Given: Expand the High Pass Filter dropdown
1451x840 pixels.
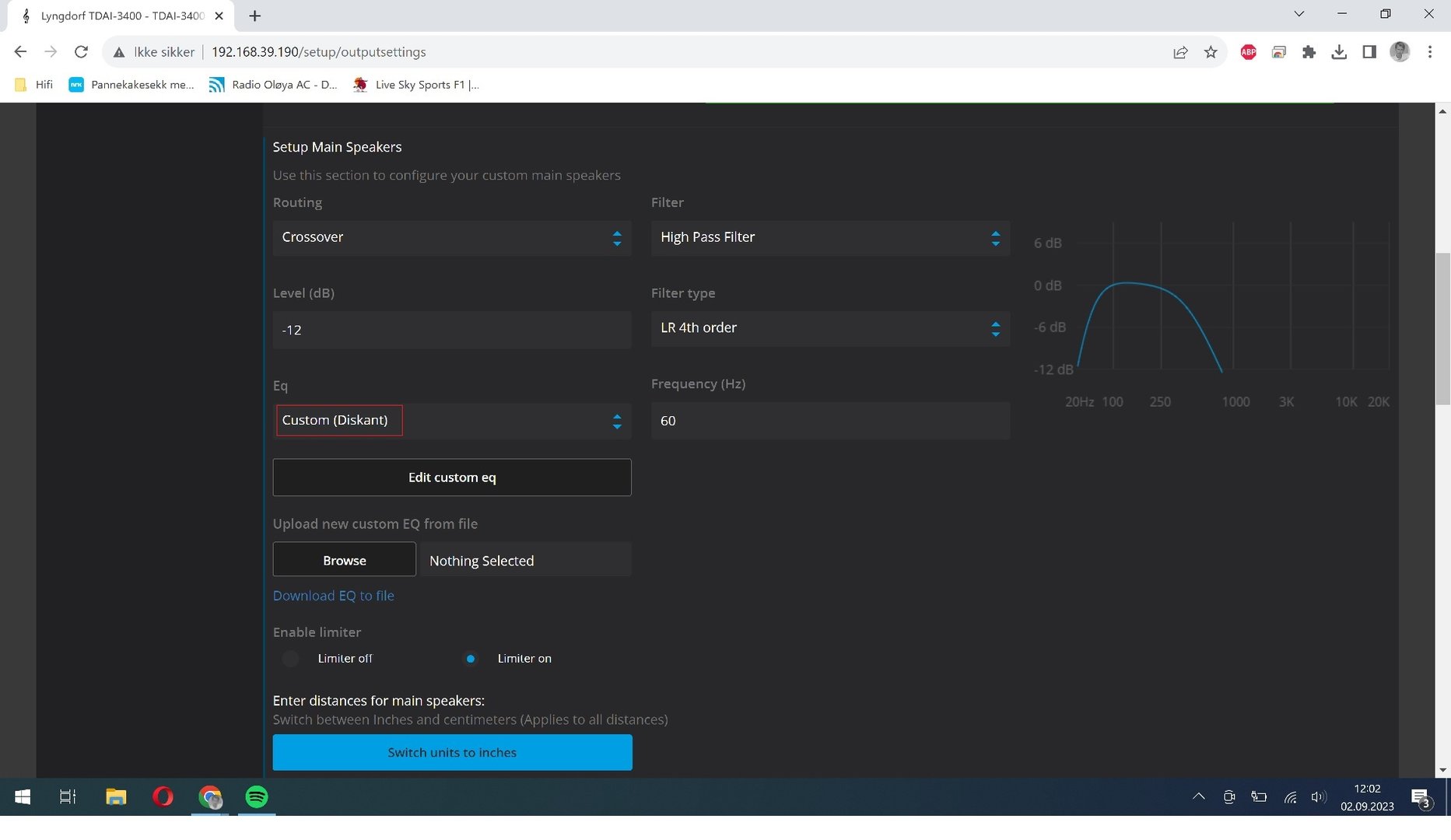Looking at the screenshot, I should click(x=829, y=238).
